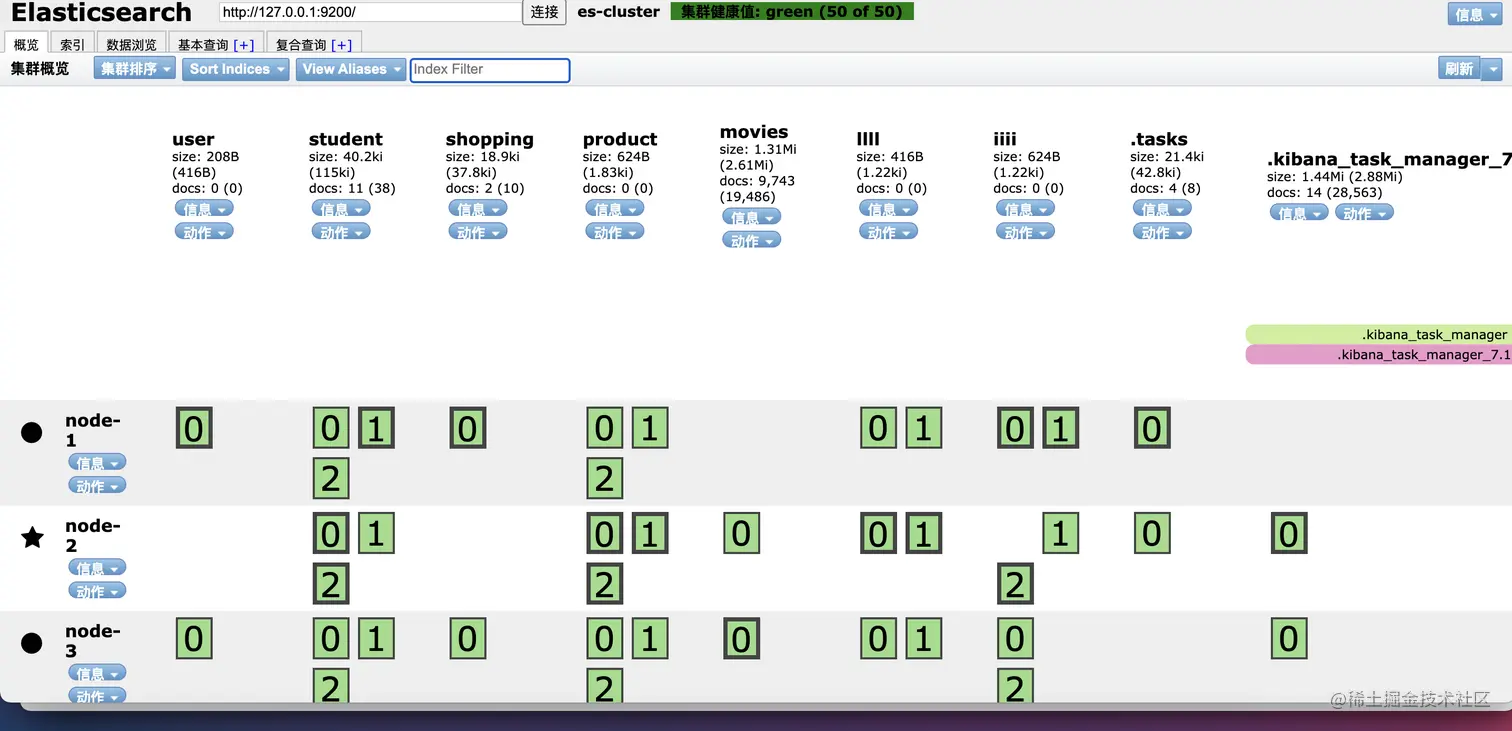Screen dimensions: 1512x731
Task: Open 信息 dropdown under user index
Action: 204,208
